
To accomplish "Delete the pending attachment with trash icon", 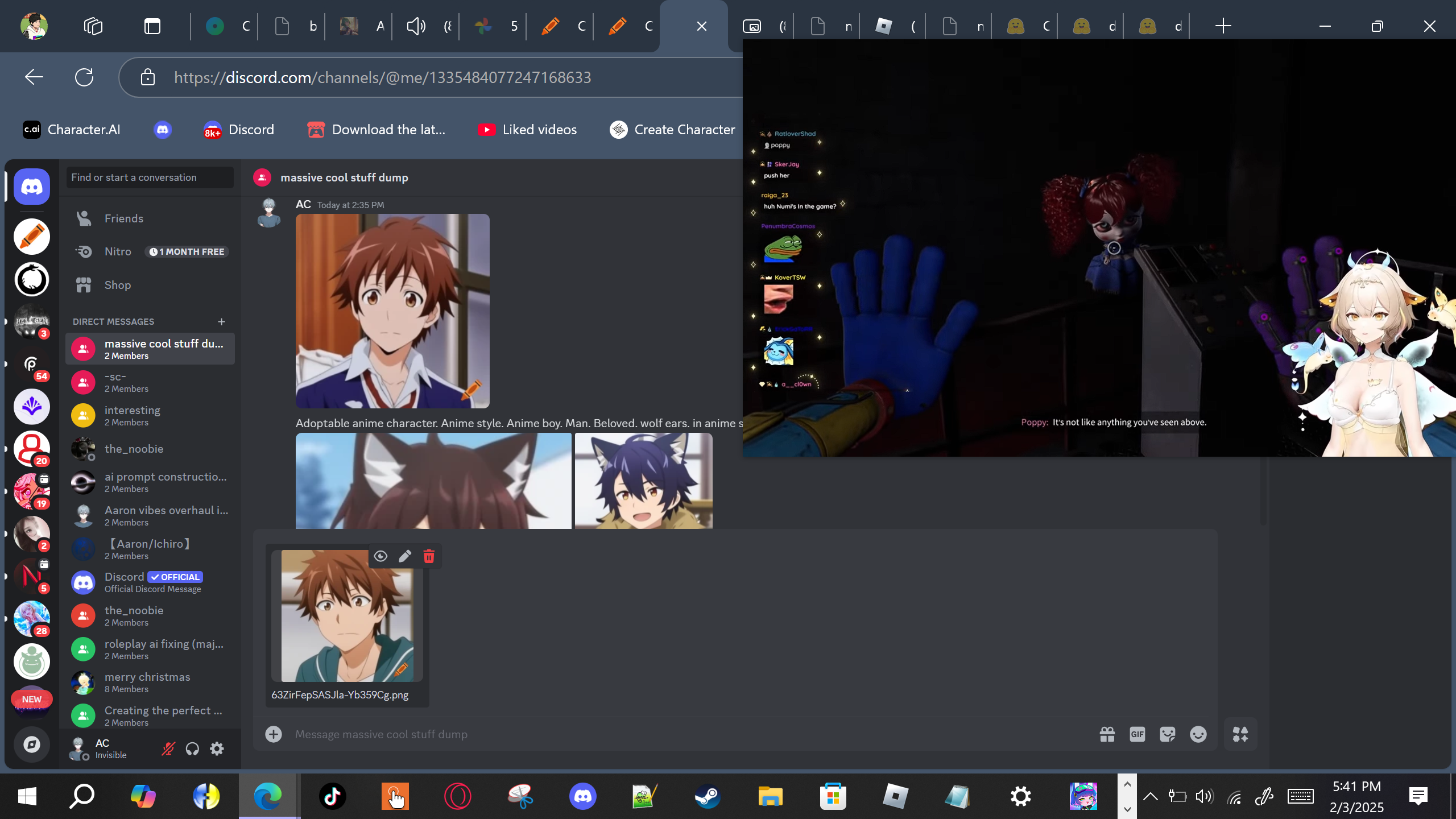I will (429, 556).
